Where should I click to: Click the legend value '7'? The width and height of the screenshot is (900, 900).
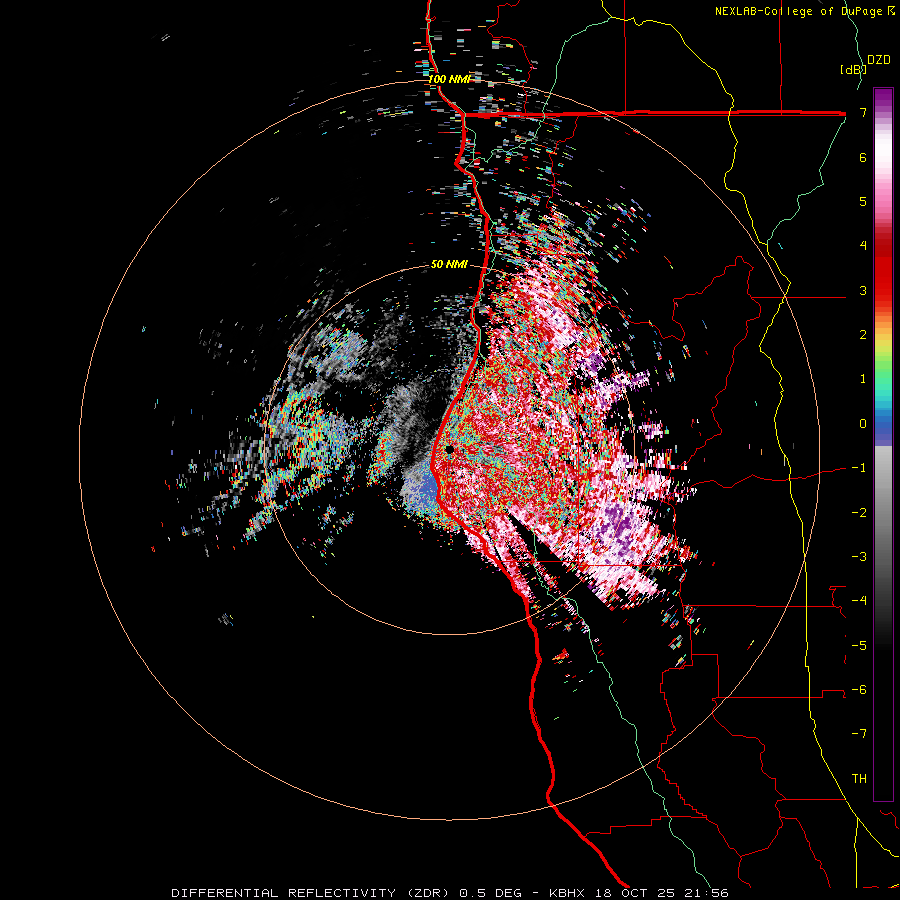pyautogui.click(x=863, y=112)
